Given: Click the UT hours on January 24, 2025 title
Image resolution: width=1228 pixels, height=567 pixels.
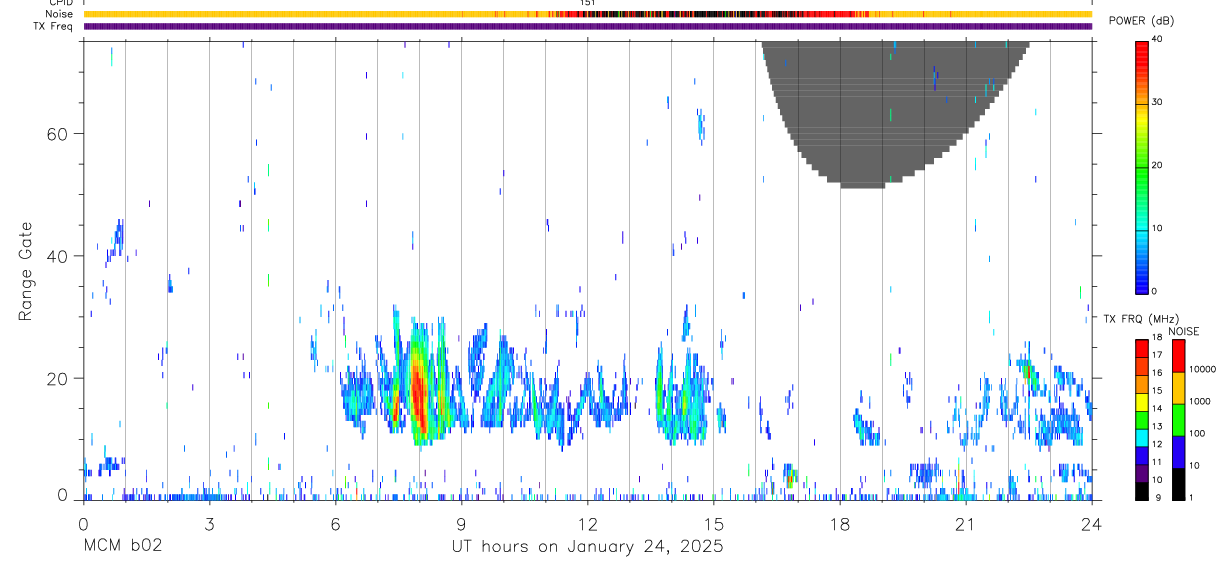Looking at the screenshot, I should 588,547.
